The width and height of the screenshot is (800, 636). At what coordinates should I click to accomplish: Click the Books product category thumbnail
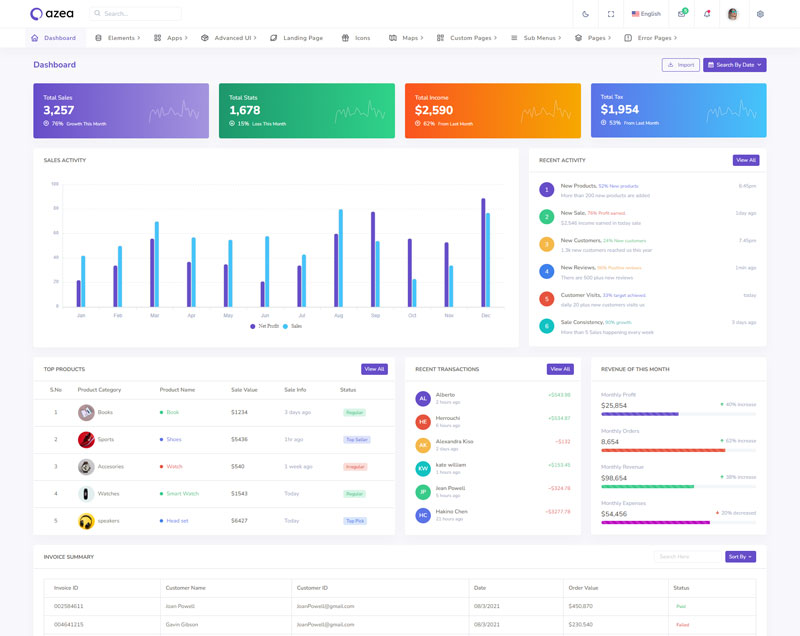click(86, 412)
